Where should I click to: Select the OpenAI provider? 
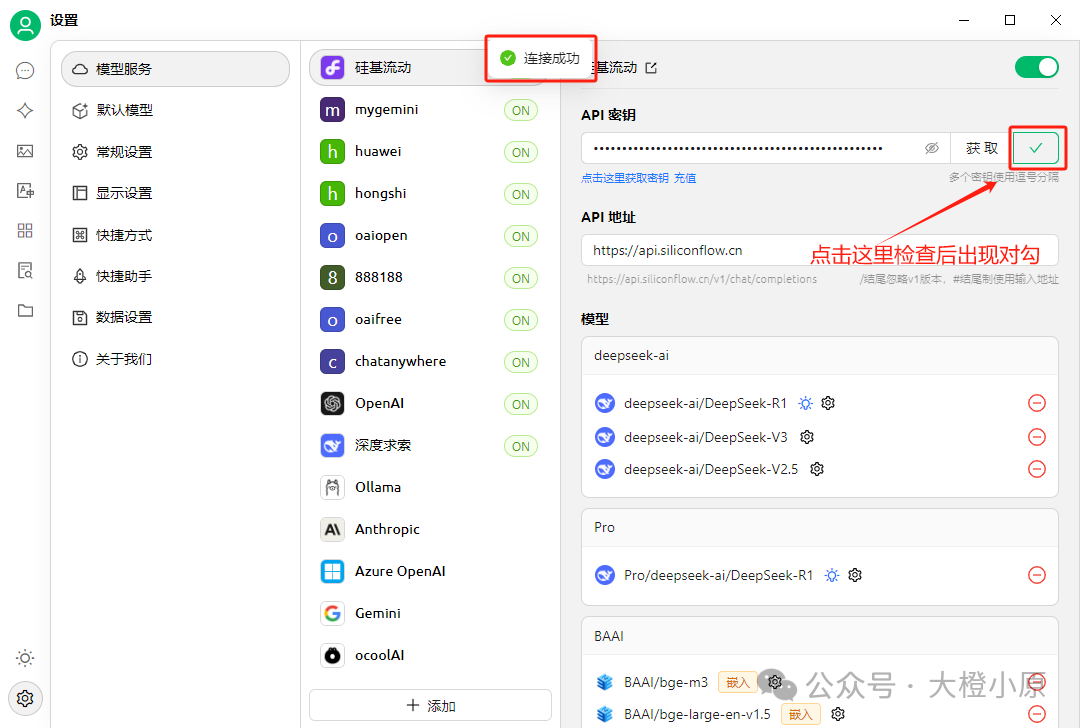(x=430, y=404)
